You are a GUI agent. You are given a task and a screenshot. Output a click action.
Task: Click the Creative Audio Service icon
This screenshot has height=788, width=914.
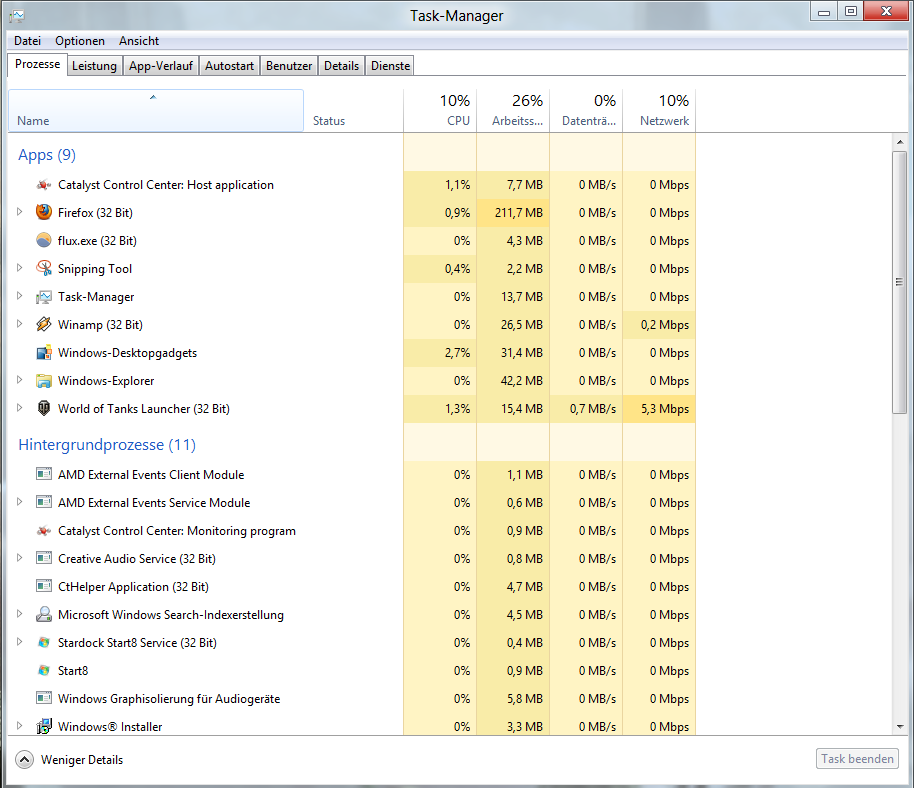click(44, 558)
